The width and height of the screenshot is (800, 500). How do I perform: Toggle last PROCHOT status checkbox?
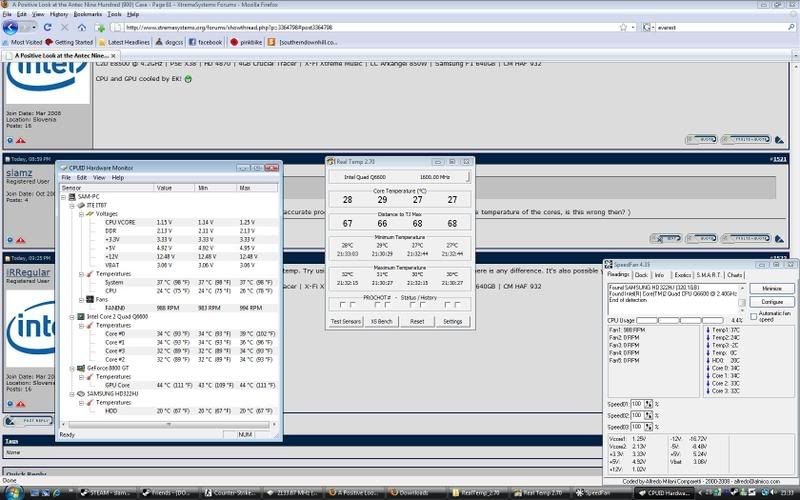point(458,305)
